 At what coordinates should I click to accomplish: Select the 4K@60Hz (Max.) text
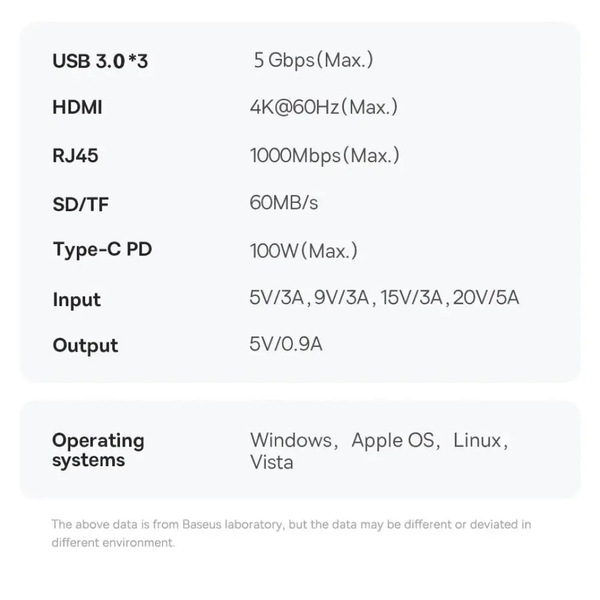click(x=324, y=107)
